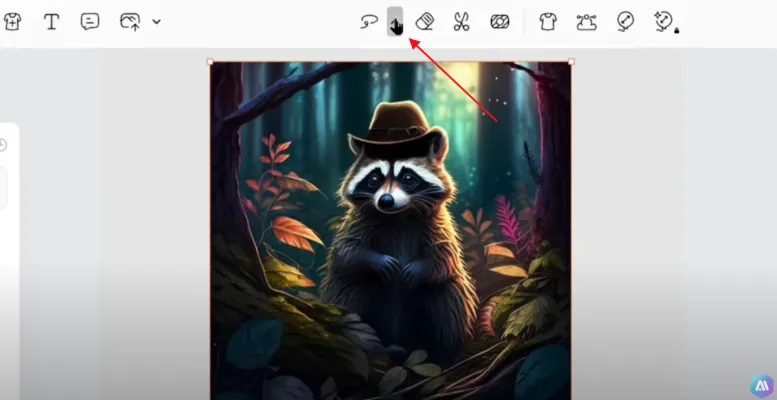The width and height of the screenshot is (777, 400).
Task: Select the Text tool
Action: [51, 21]
